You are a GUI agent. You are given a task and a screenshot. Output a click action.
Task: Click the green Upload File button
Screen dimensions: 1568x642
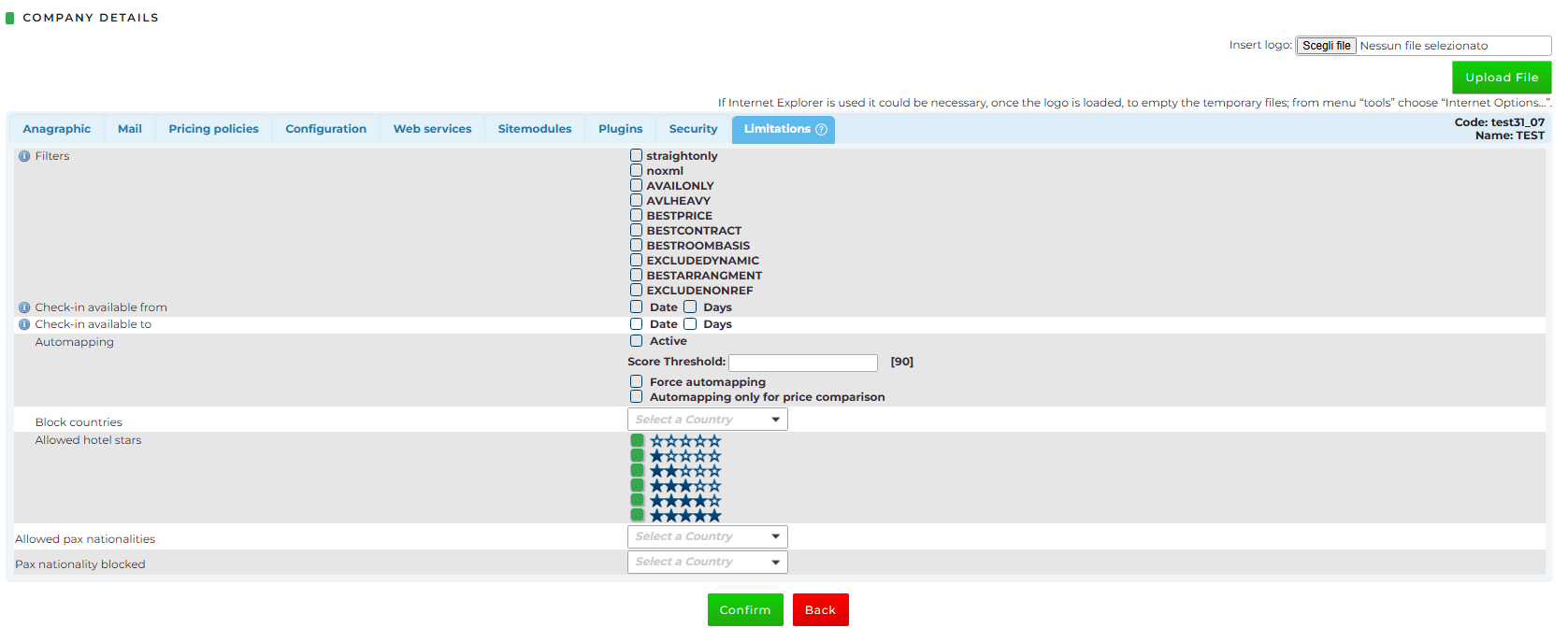pyautogui.click(x=1501, y=78)
